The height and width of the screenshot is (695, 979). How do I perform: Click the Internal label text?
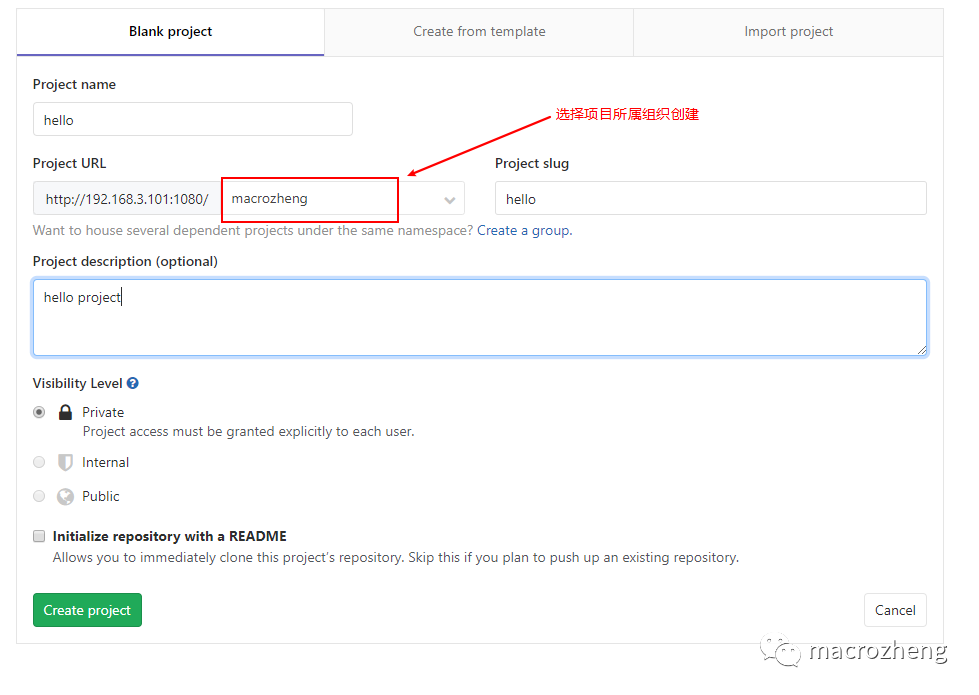tap(106, 462)
